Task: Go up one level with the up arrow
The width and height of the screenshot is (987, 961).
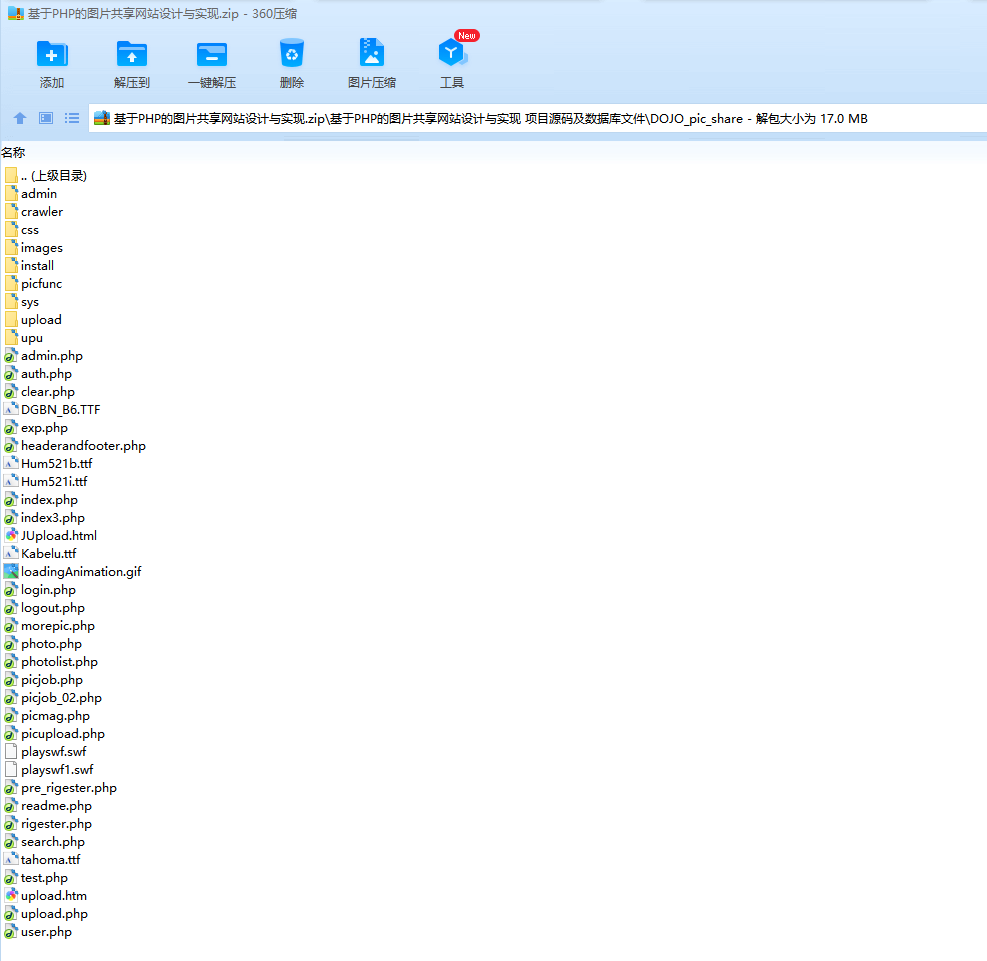Action: click(20, 118)
